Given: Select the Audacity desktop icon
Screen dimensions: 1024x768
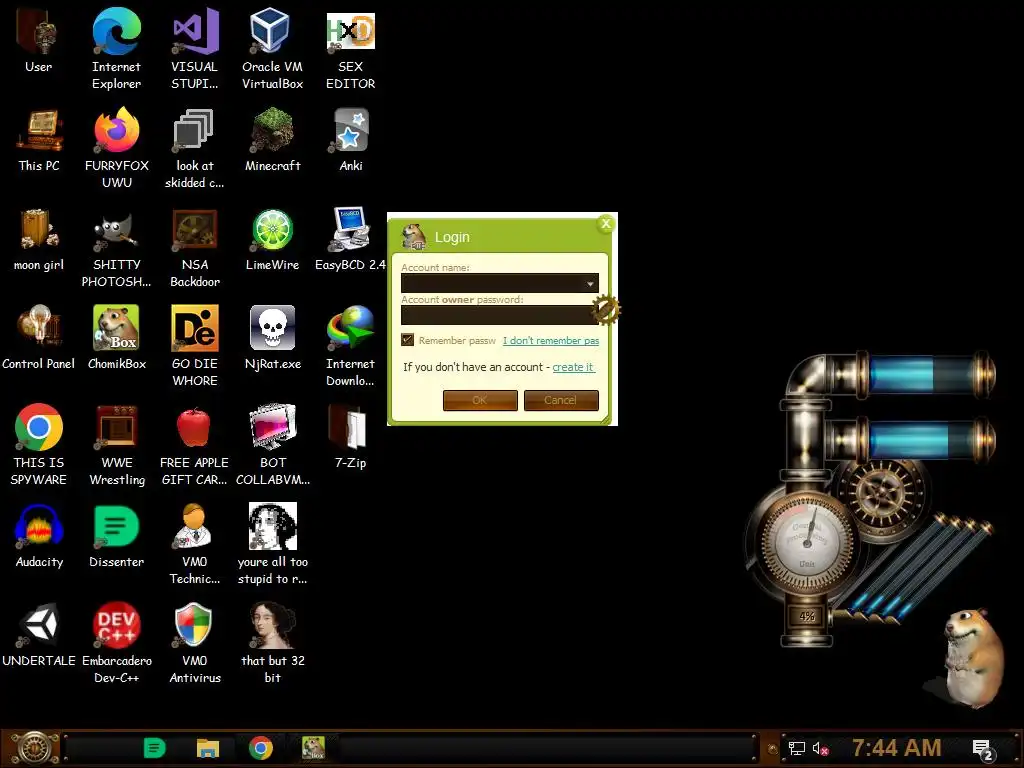Looking at the screenshot, I should point(39,536).
